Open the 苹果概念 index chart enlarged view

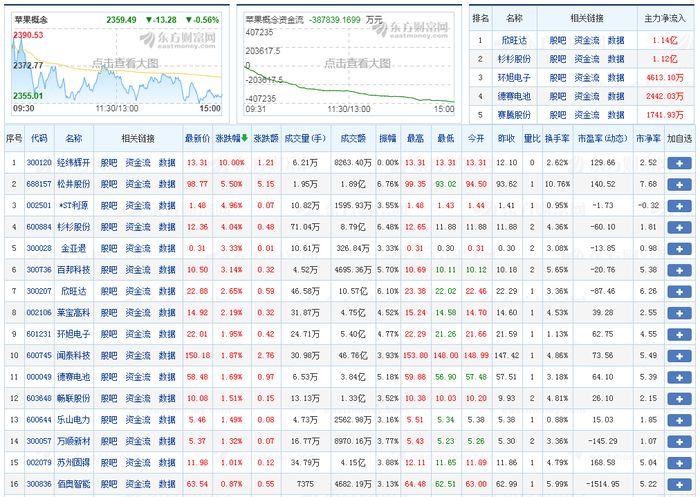coord(117,64)
